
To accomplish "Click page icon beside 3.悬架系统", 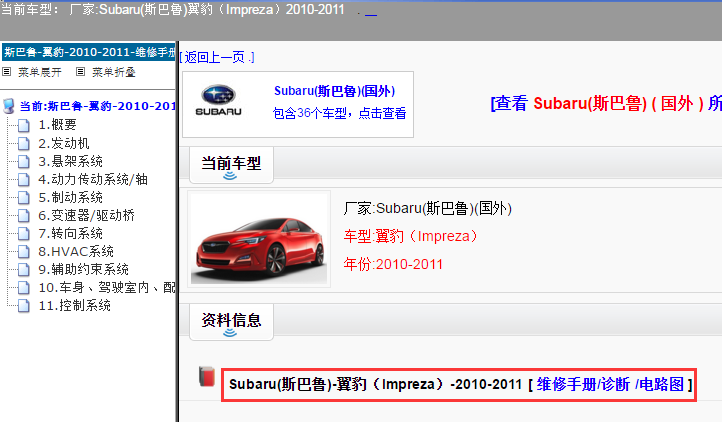I will pos(23,162).
